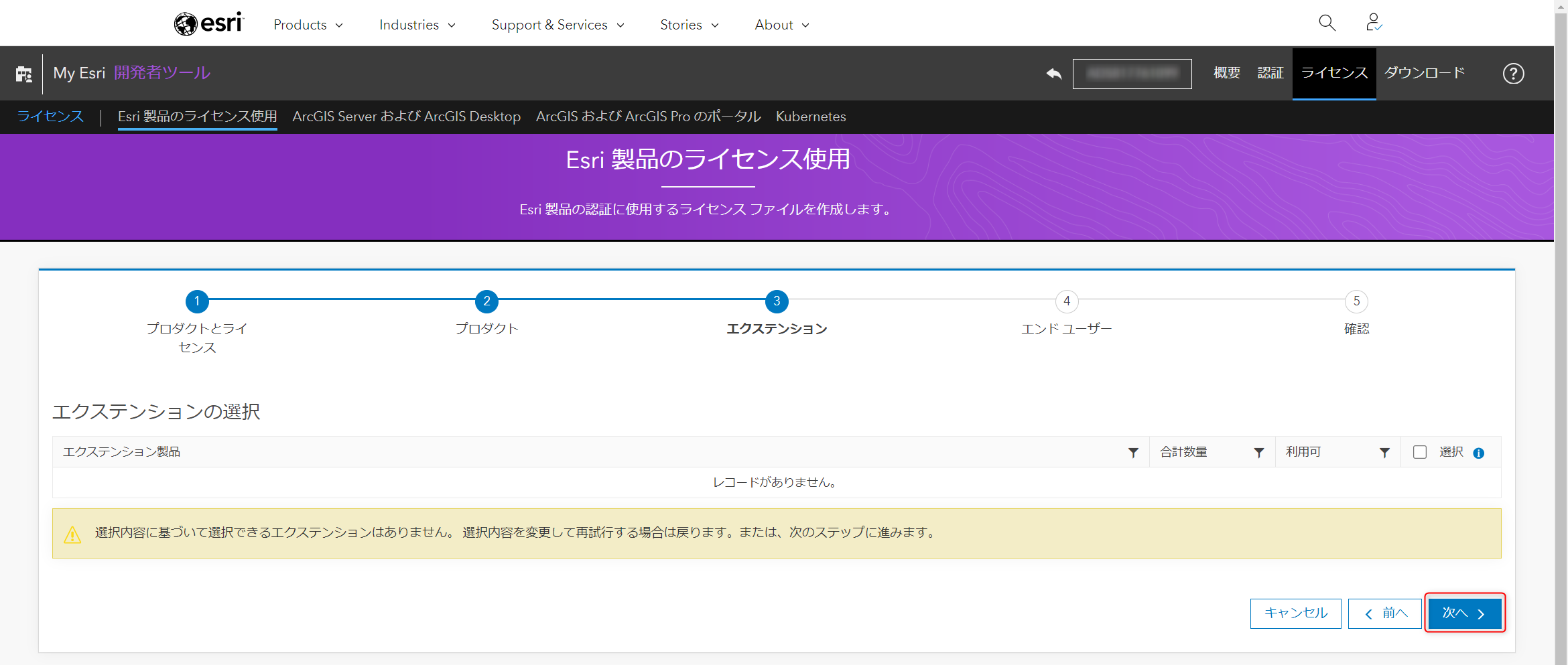The width and height of the screenshot is (1568, 665).
Task: Click the キャンセル button
Action: (x=1295, y=613)
